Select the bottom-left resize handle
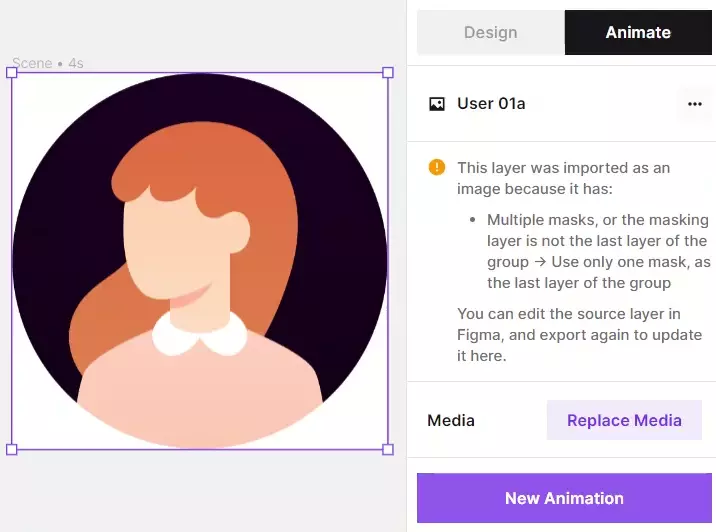 click(12, 449)
